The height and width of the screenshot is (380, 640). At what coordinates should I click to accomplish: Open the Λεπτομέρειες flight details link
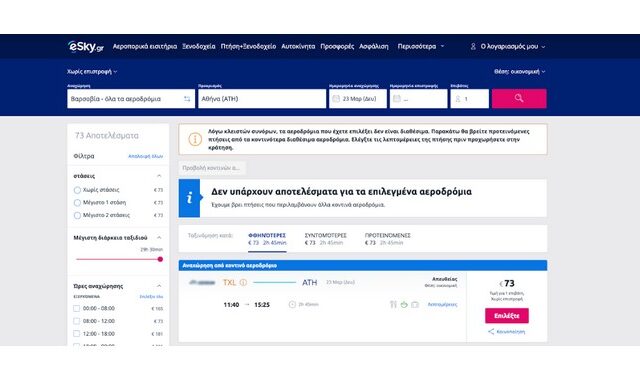(442, 304)
